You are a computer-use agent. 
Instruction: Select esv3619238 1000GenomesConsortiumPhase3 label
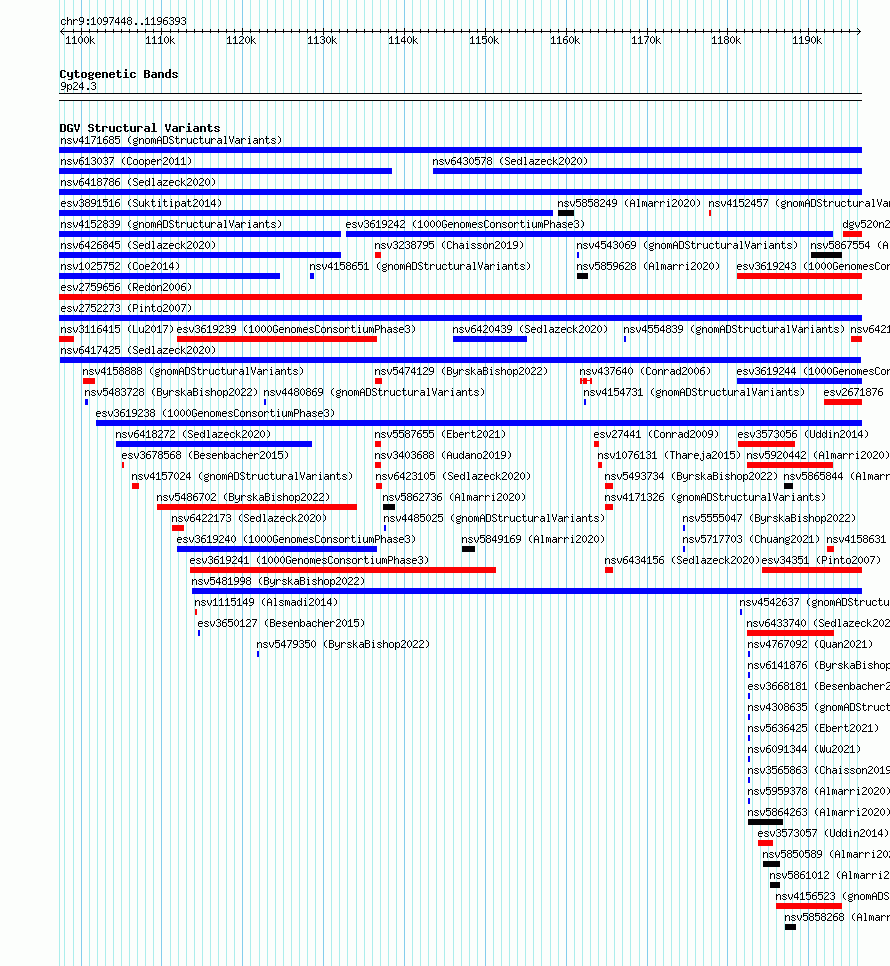(x=215, y=413)
